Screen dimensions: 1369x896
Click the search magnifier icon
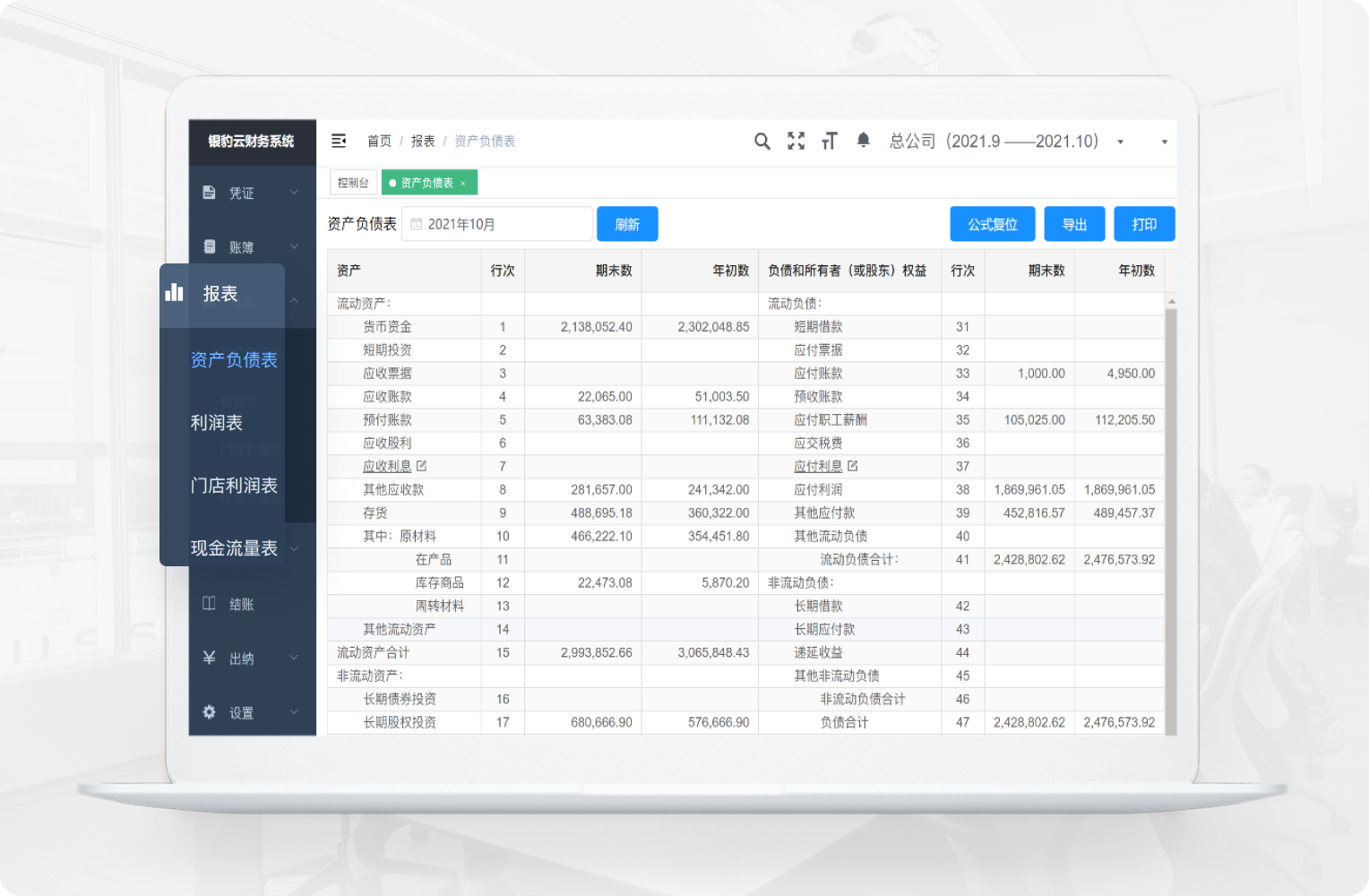(762, 142)
